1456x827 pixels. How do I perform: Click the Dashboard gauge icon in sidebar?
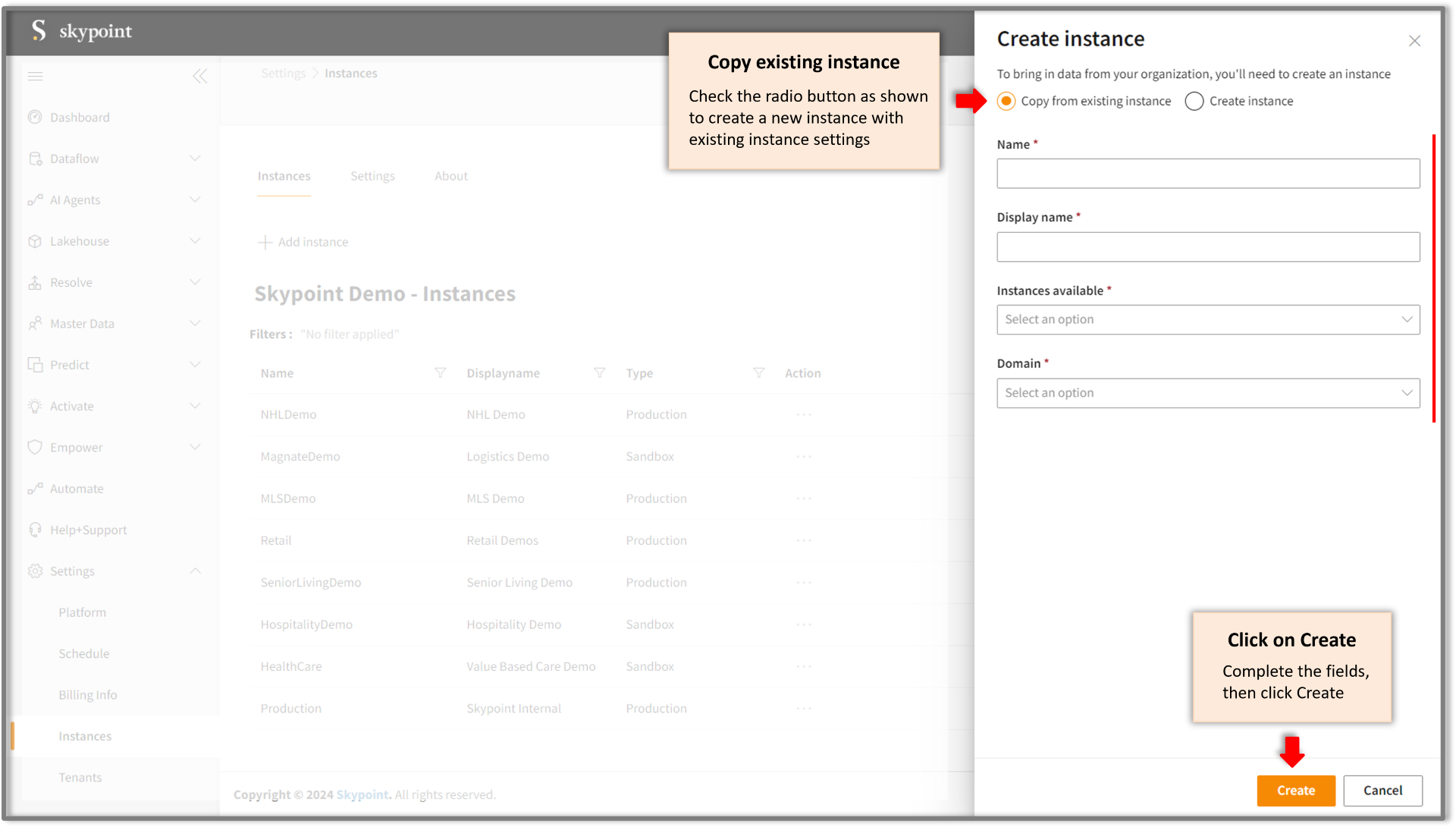[x=35, y=117]
